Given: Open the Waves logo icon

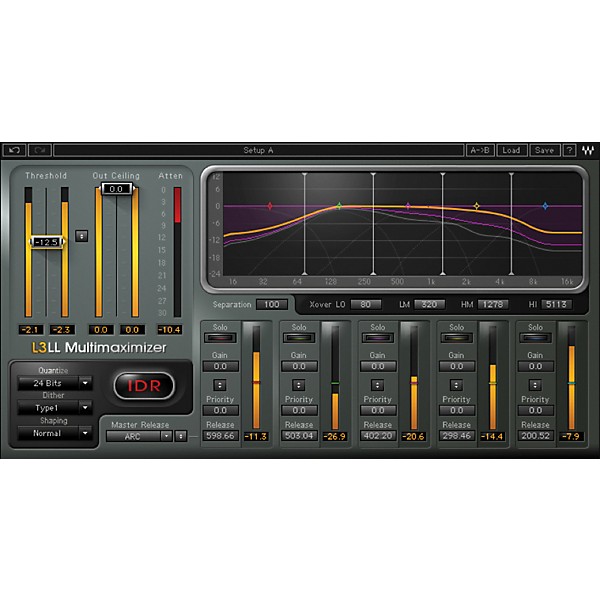Looking at the screenshot, I should click(x=588, y=150).
